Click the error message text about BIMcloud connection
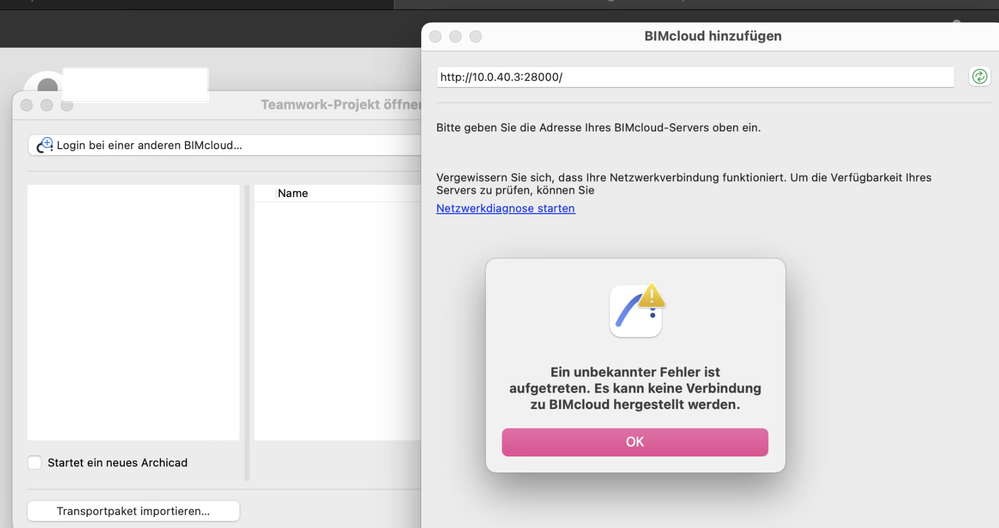The width and height of the screenshot is (999, 528). click(635, 388)
